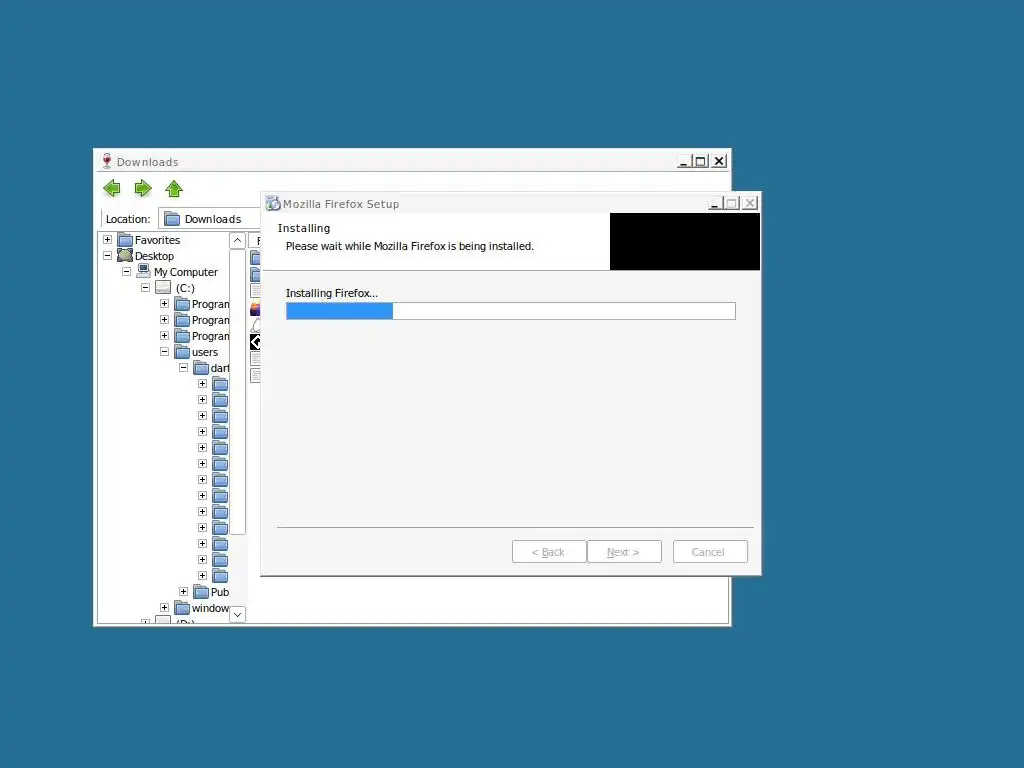Collapse the dart folder node

click(184, 368)
